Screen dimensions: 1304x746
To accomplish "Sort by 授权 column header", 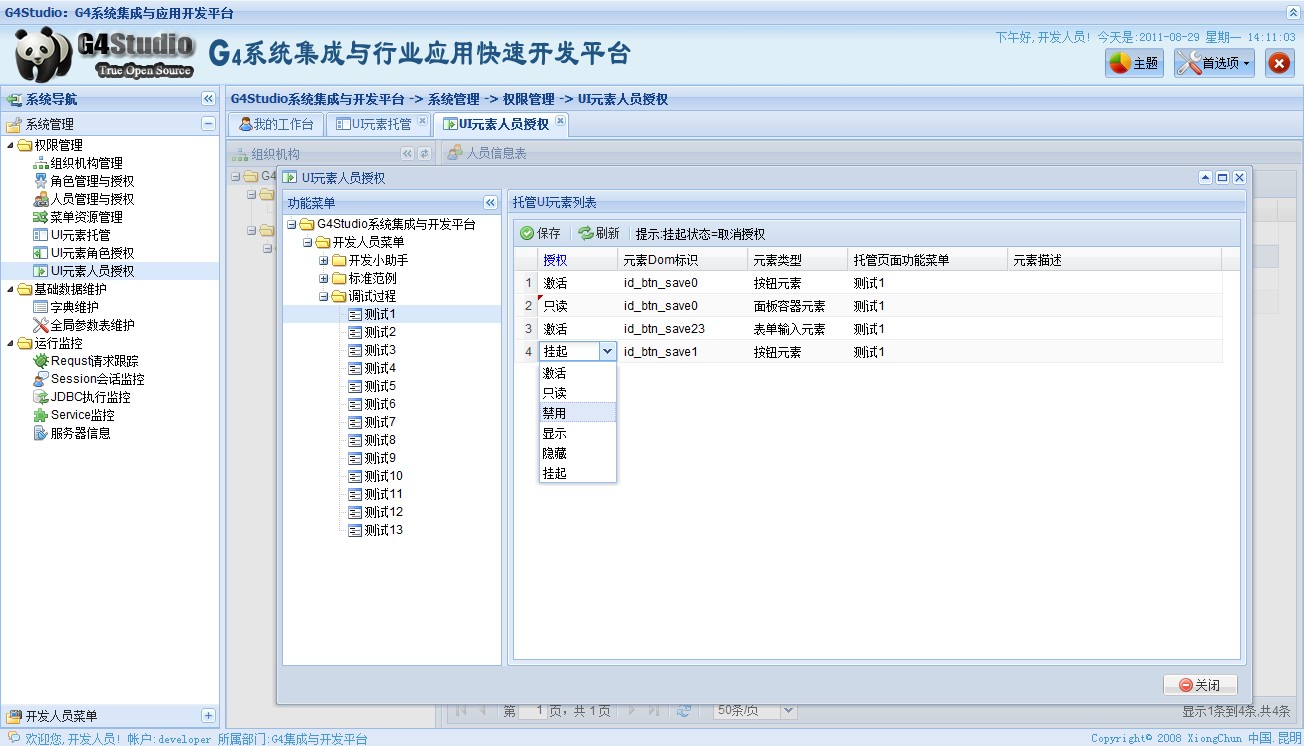I will [x=578, y=260].
